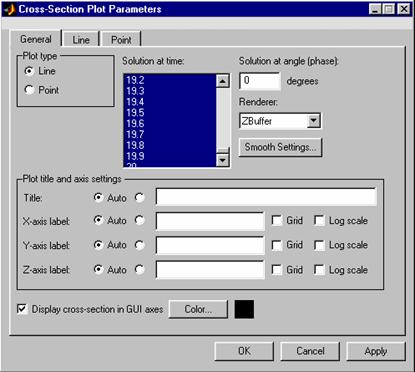Open Smooth Settings dialog
Screen dimensions: 415x372
click(x=280, y=147)
